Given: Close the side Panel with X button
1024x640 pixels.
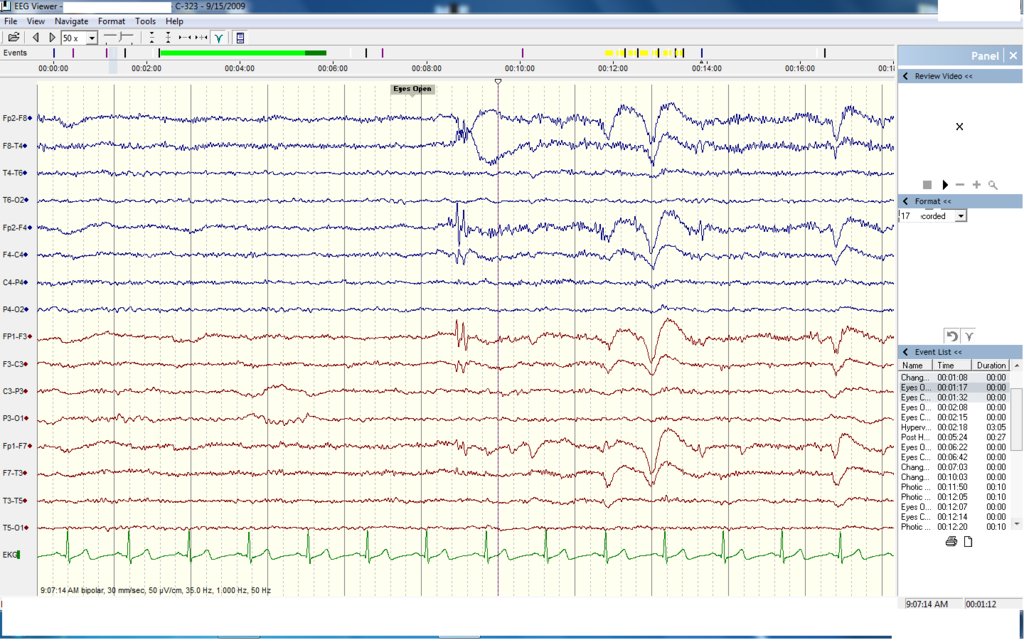Looking at the screenshot, I should click(x=1013, y=57).
